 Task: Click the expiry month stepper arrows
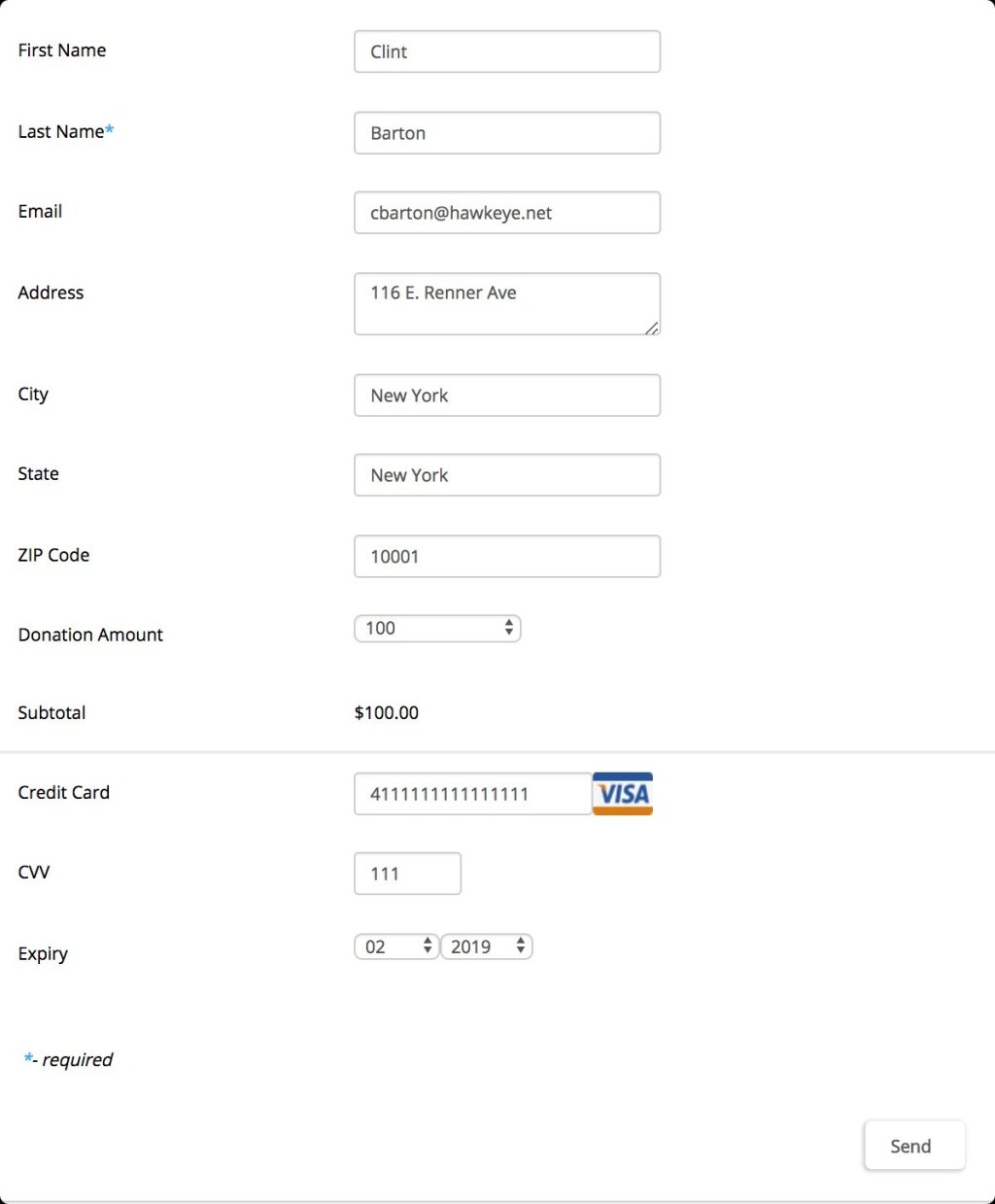point(428,946)
